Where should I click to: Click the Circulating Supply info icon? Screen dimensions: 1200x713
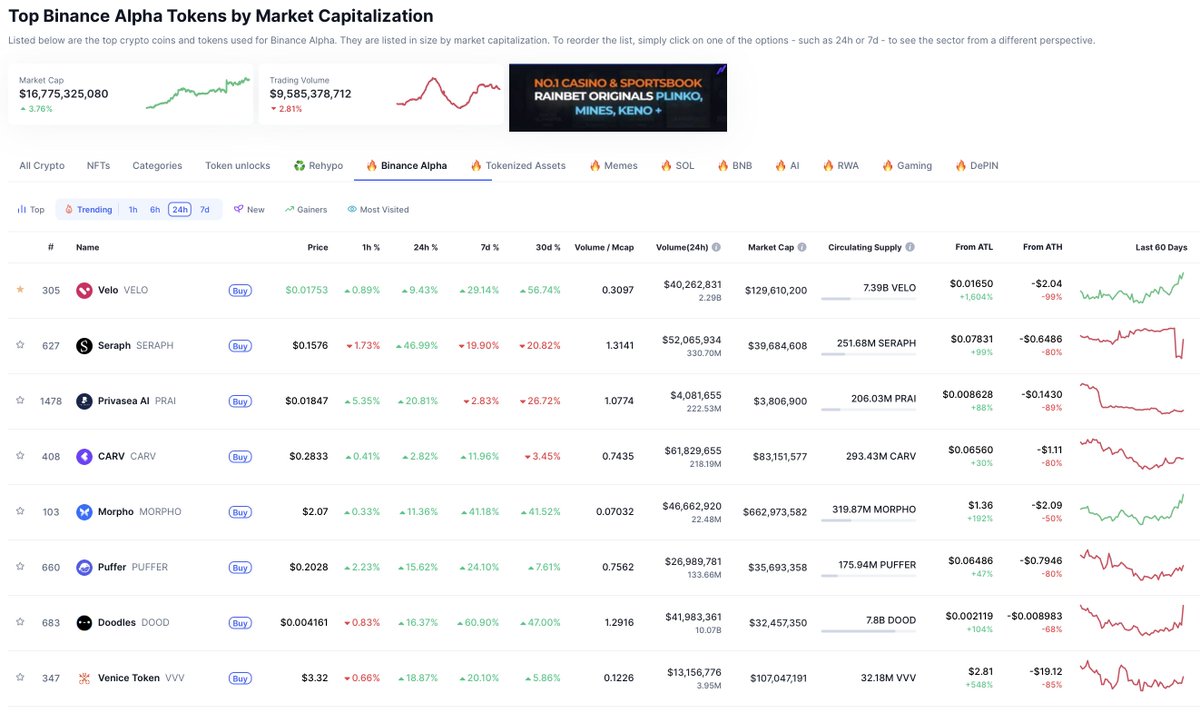click(910, 247)
